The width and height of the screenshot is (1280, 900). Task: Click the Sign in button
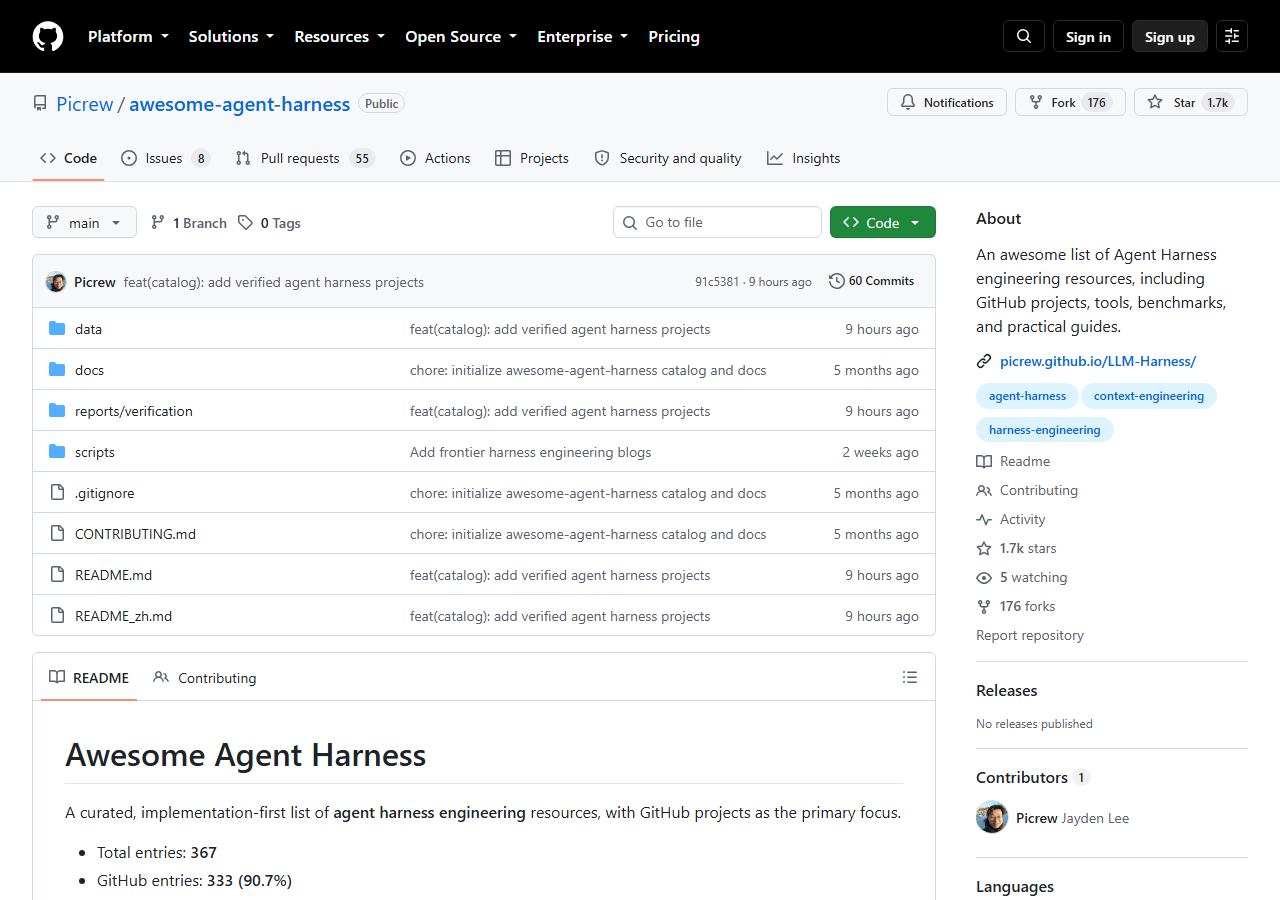[1088, 36]
